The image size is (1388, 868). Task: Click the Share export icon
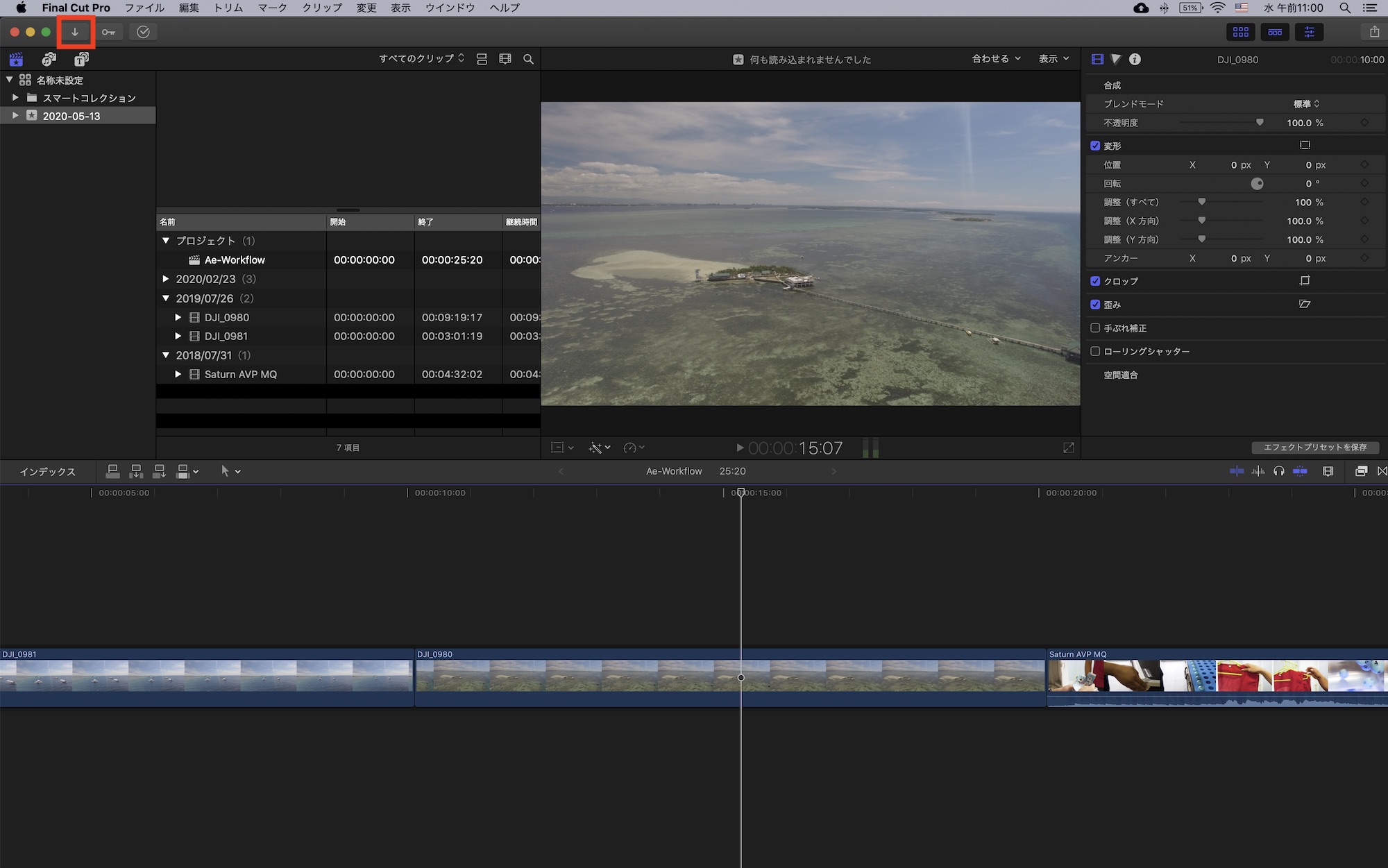(1374, 32)
